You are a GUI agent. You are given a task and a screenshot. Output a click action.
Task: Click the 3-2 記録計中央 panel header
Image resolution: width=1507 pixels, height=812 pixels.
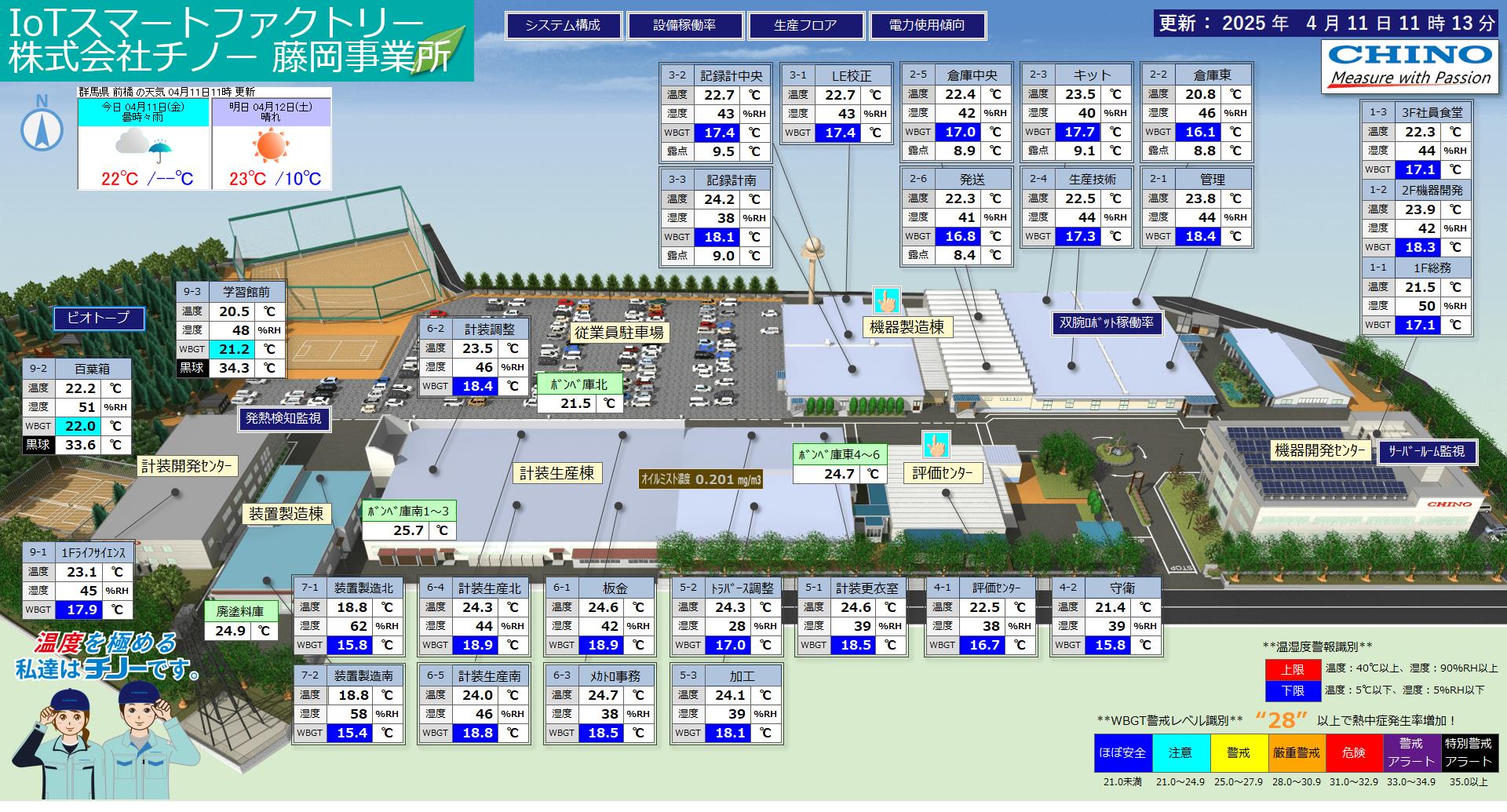pyautogui.click(x=715, y=76)
